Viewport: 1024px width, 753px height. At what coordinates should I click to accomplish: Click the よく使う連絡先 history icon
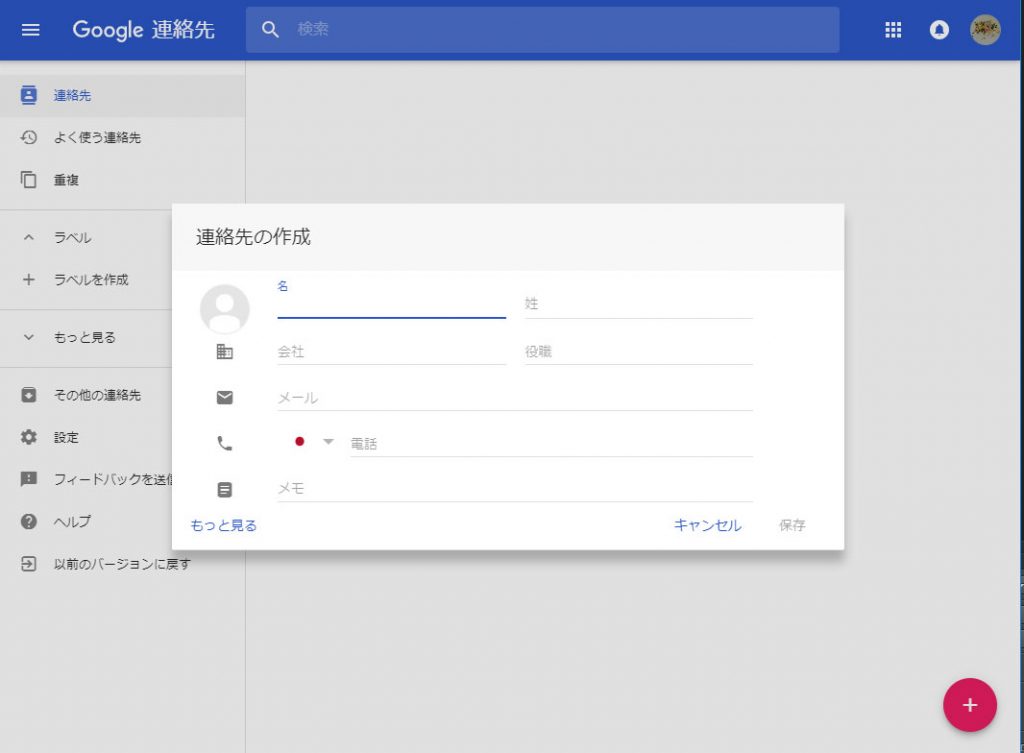pos(29,137)
